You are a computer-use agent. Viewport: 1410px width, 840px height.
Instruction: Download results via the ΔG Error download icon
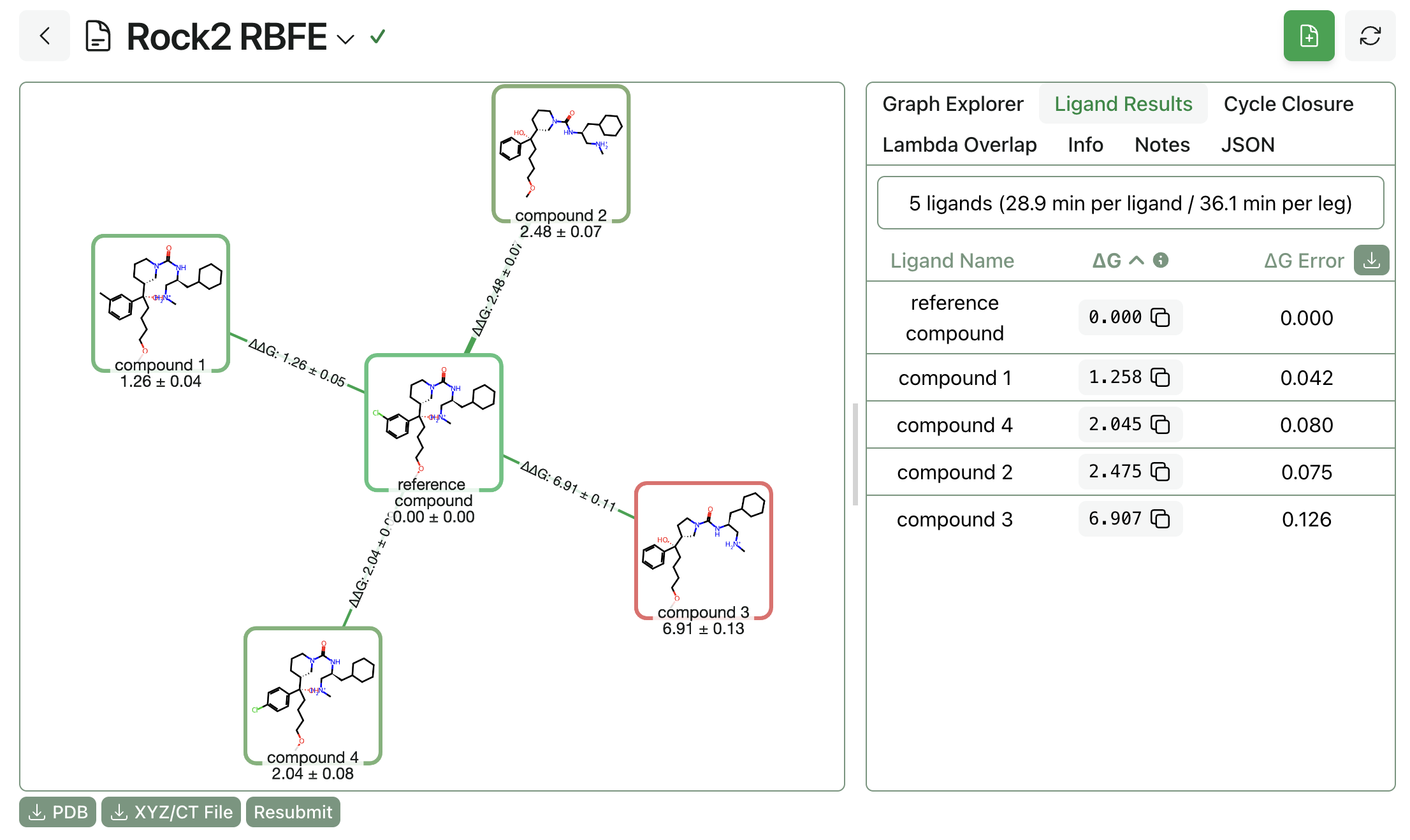(x=1372, y=260)
